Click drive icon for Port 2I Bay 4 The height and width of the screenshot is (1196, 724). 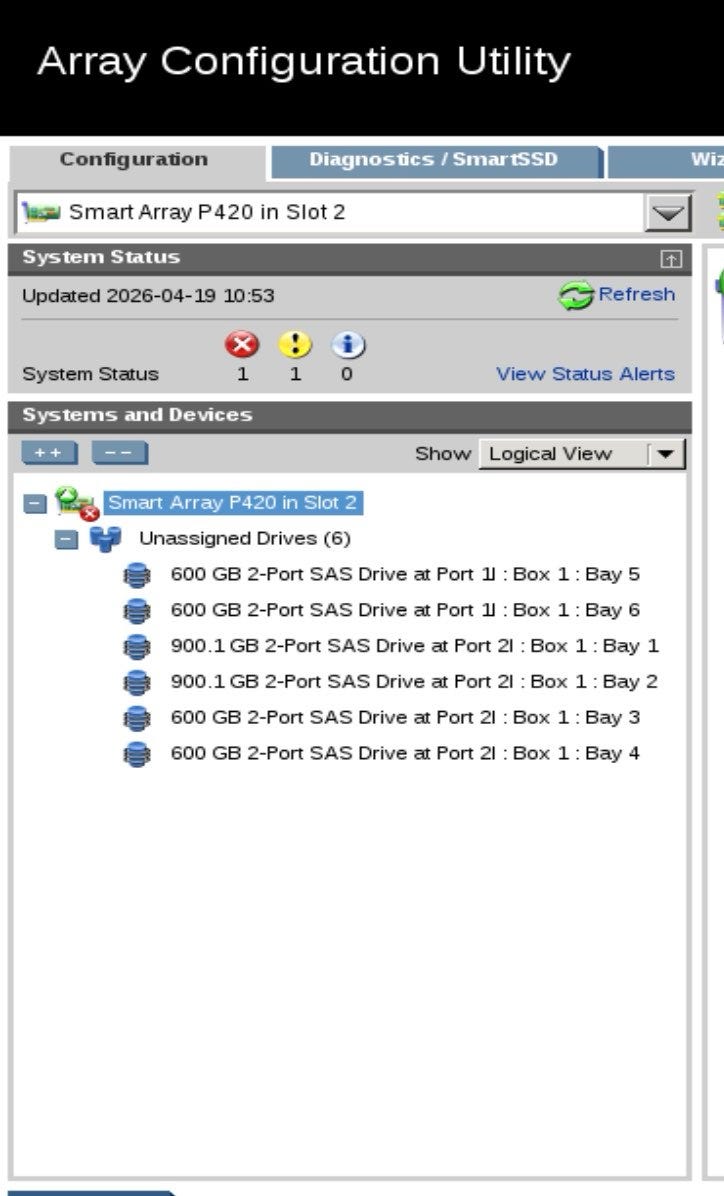tap(137, 754)
